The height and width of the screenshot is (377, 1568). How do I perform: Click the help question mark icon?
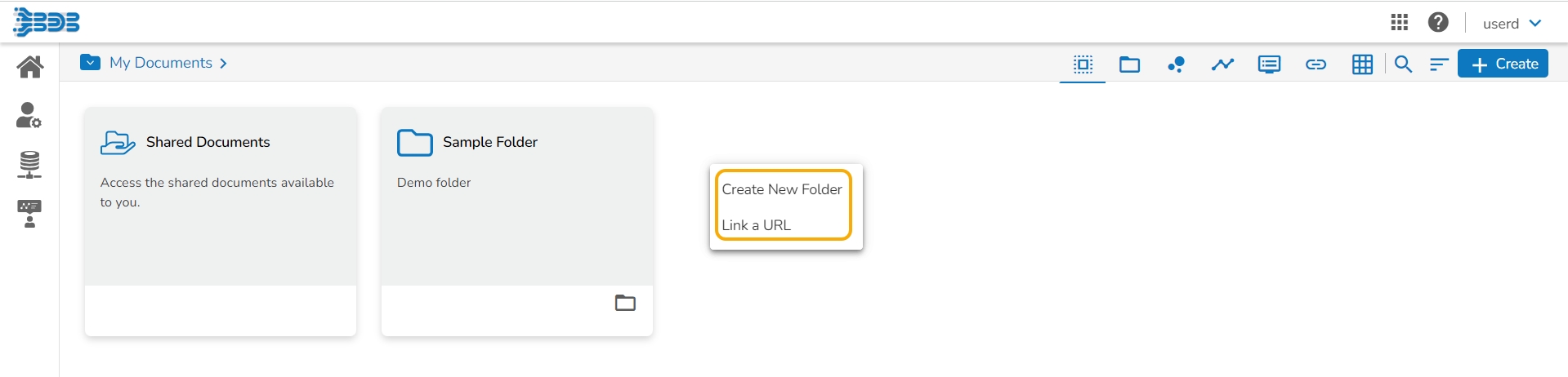point(1438,23)
